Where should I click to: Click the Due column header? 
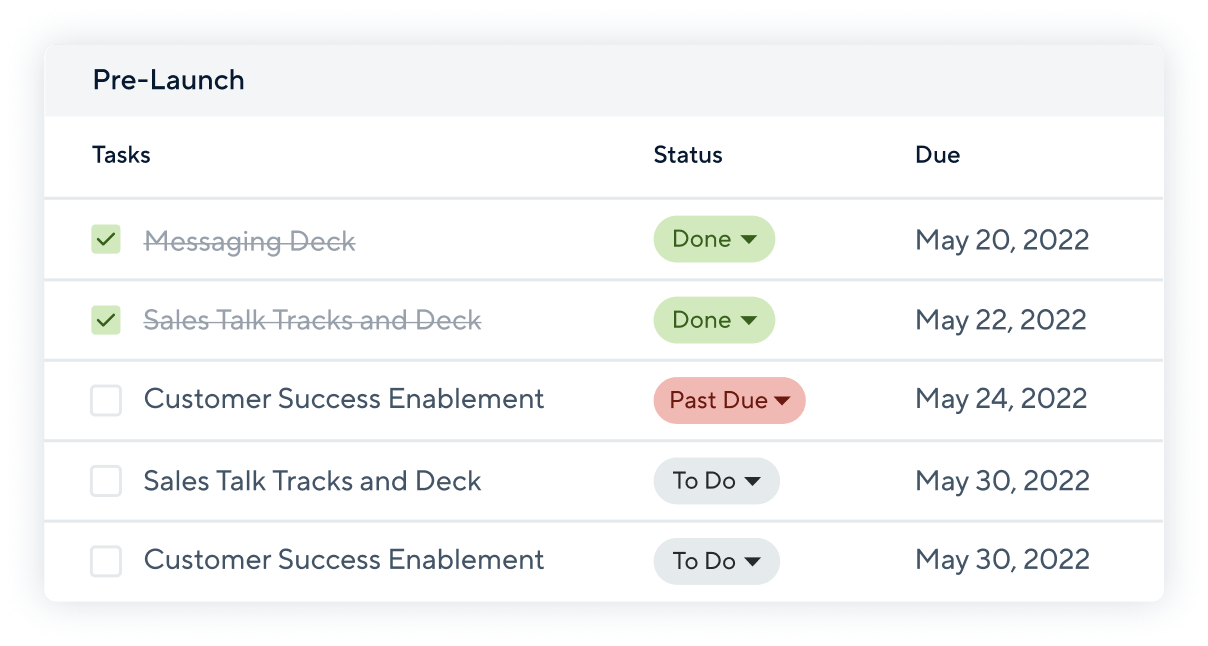click(938, 155)
